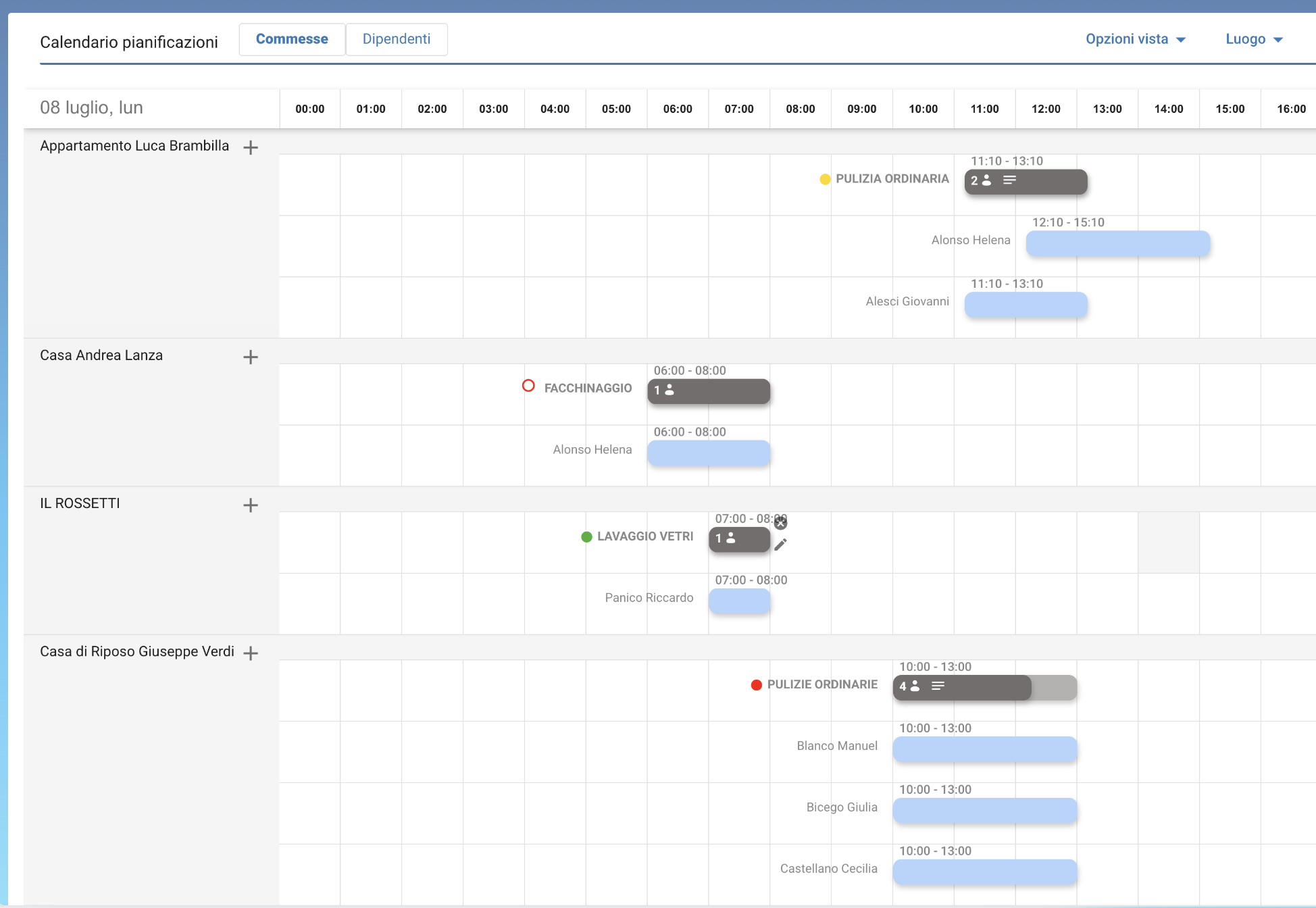Click the red status dot for Pulizie Ordinarie
The height and width of the screenshot is (908, 1316).
pos(757,685)
